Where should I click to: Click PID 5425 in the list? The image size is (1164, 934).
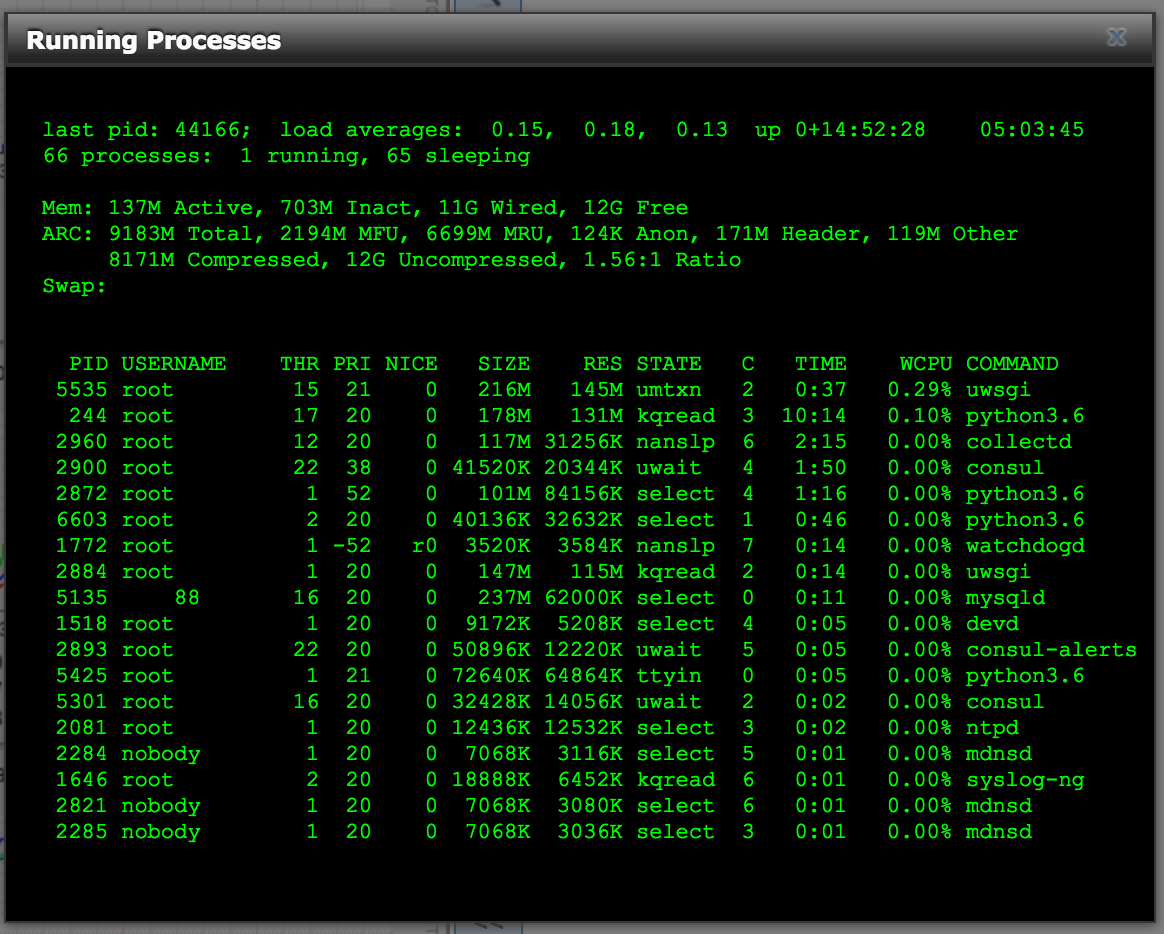coord(82,676)
